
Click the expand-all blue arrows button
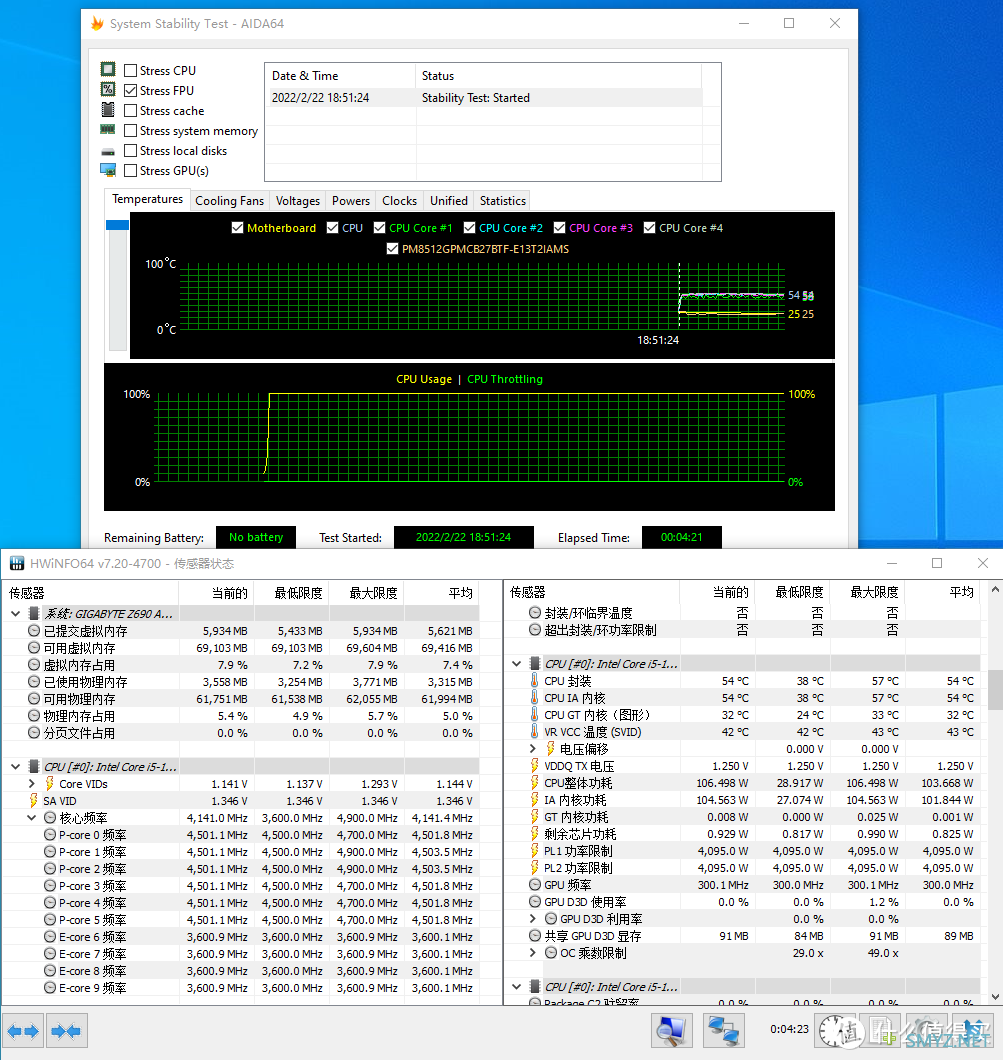pyautogui.click(x=23, y=1031)
